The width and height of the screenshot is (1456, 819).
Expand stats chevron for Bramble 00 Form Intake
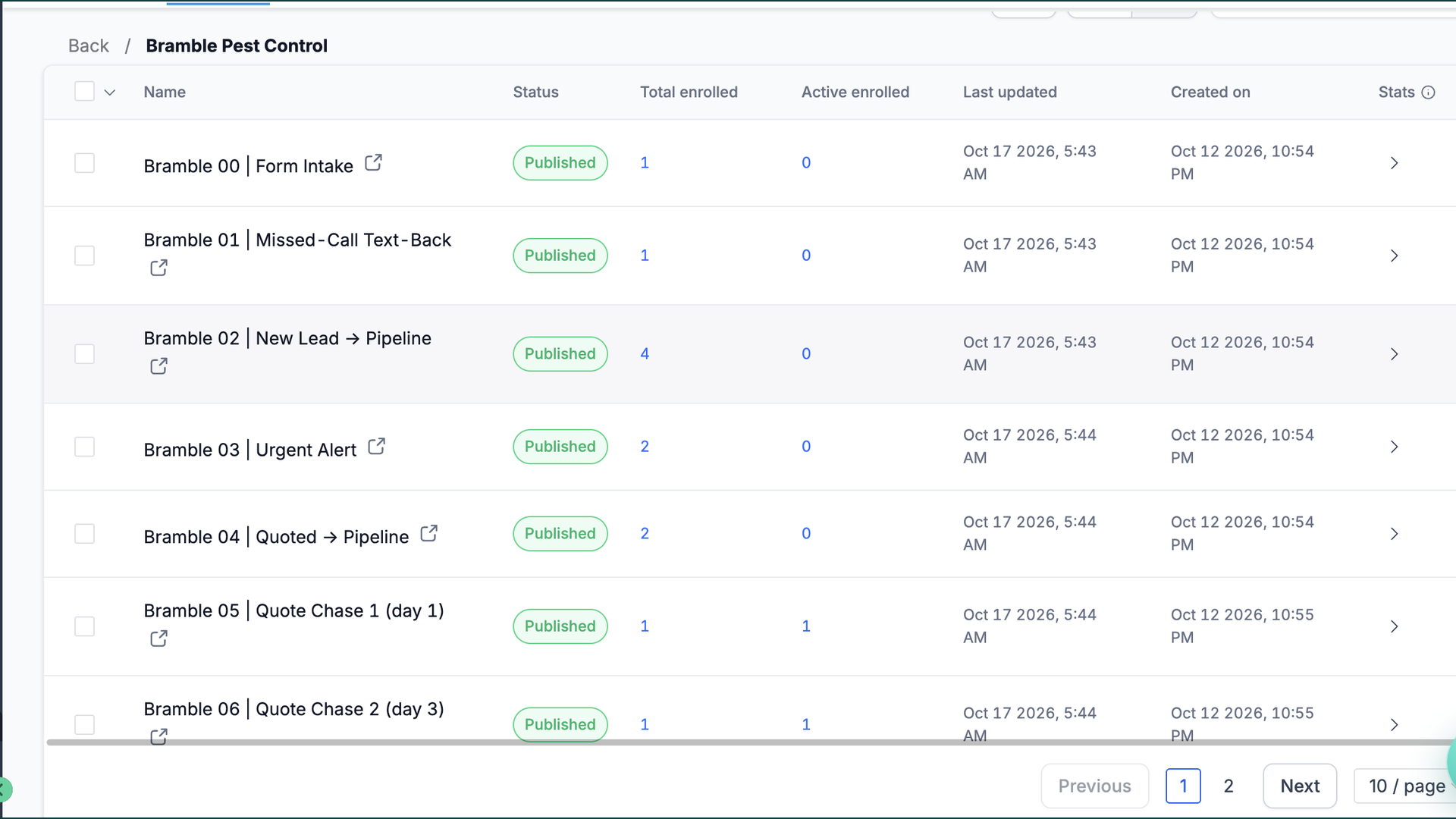click(1394, 163)
